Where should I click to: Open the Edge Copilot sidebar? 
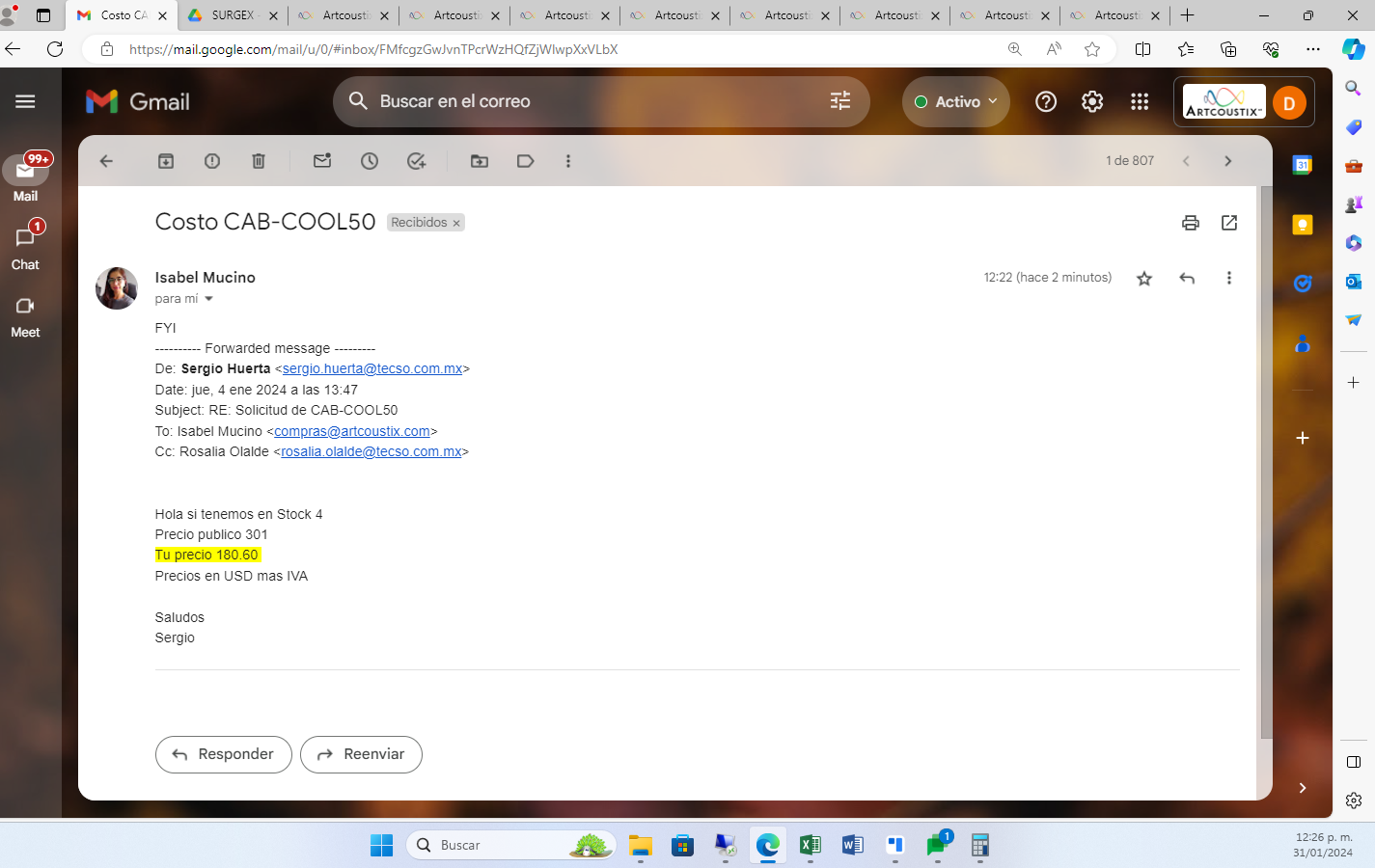tap(1354, 48)
